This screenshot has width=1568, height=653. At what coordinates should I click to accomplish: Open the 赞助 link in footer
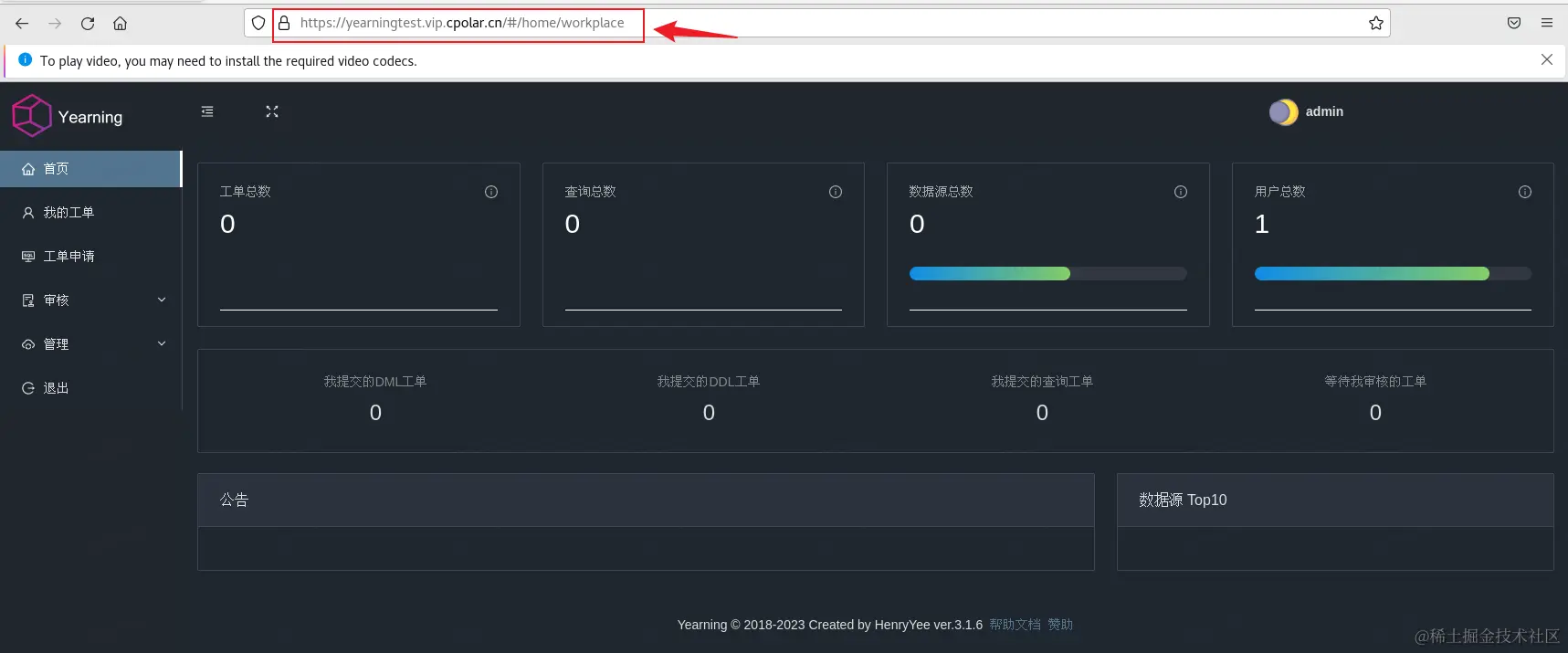[1060, 625]
